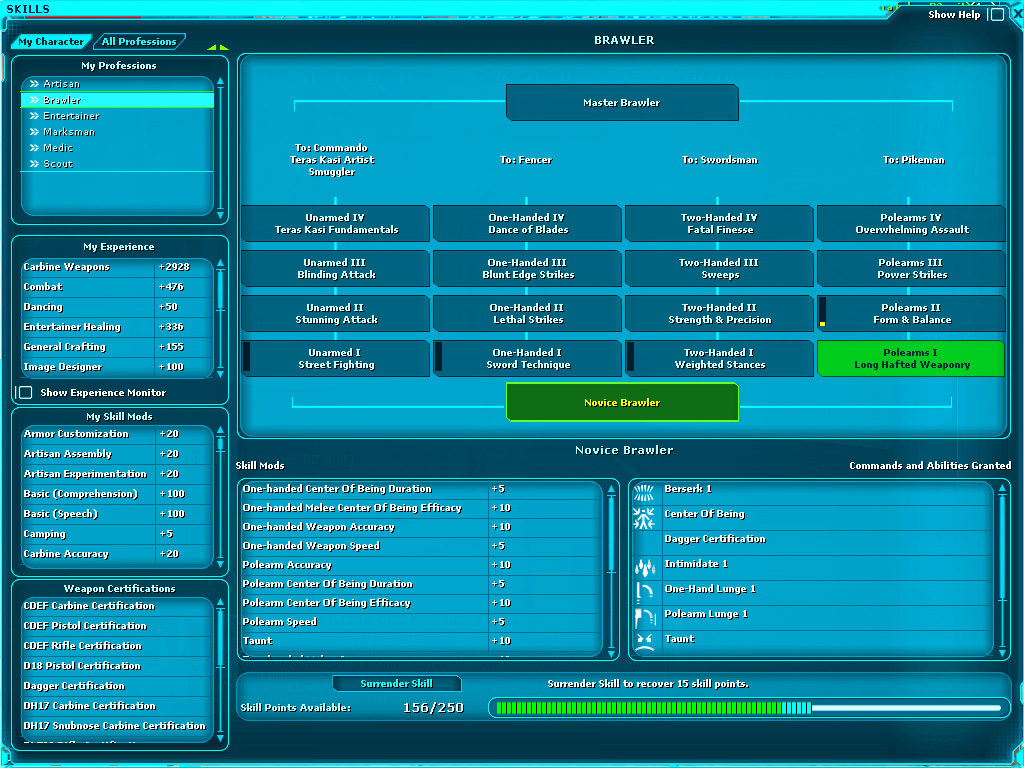Image resolution: width=1024 pixels, height=768 pixels.
Task: Click the Polearm Accuracy skill mod row
Action: tap(421, 565)
